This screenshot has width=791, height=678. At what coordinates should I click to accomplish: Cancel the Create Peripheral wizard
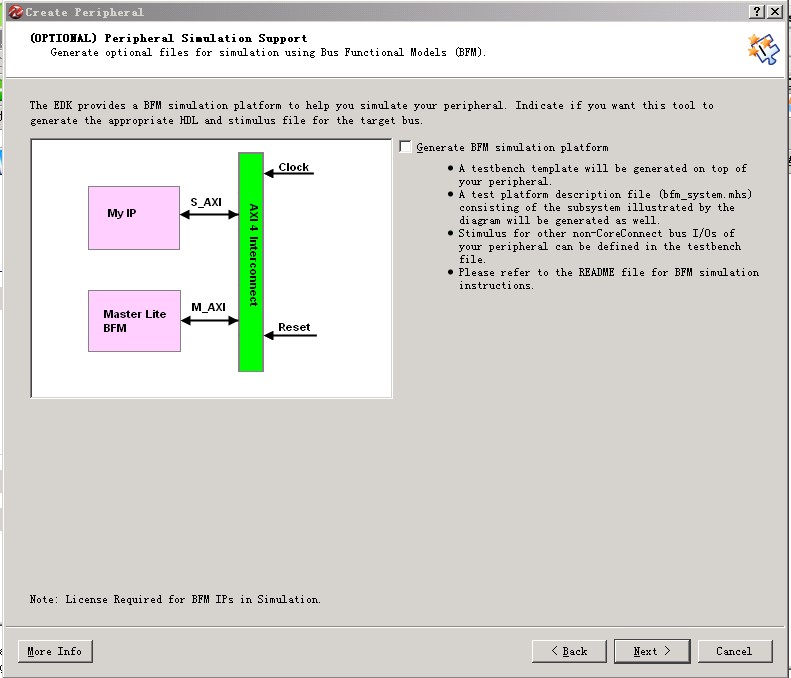pos(735,651)
